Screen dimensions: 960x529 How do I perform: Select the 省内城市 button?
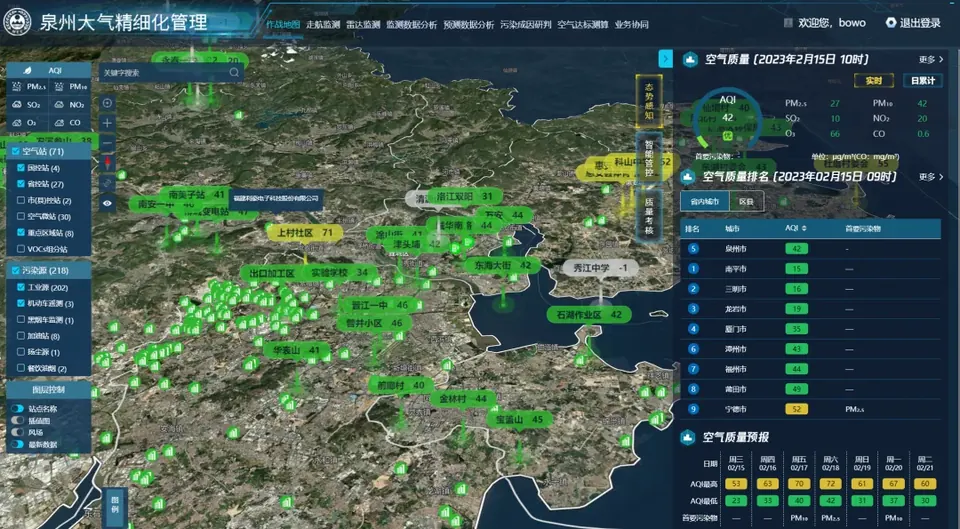704,201
